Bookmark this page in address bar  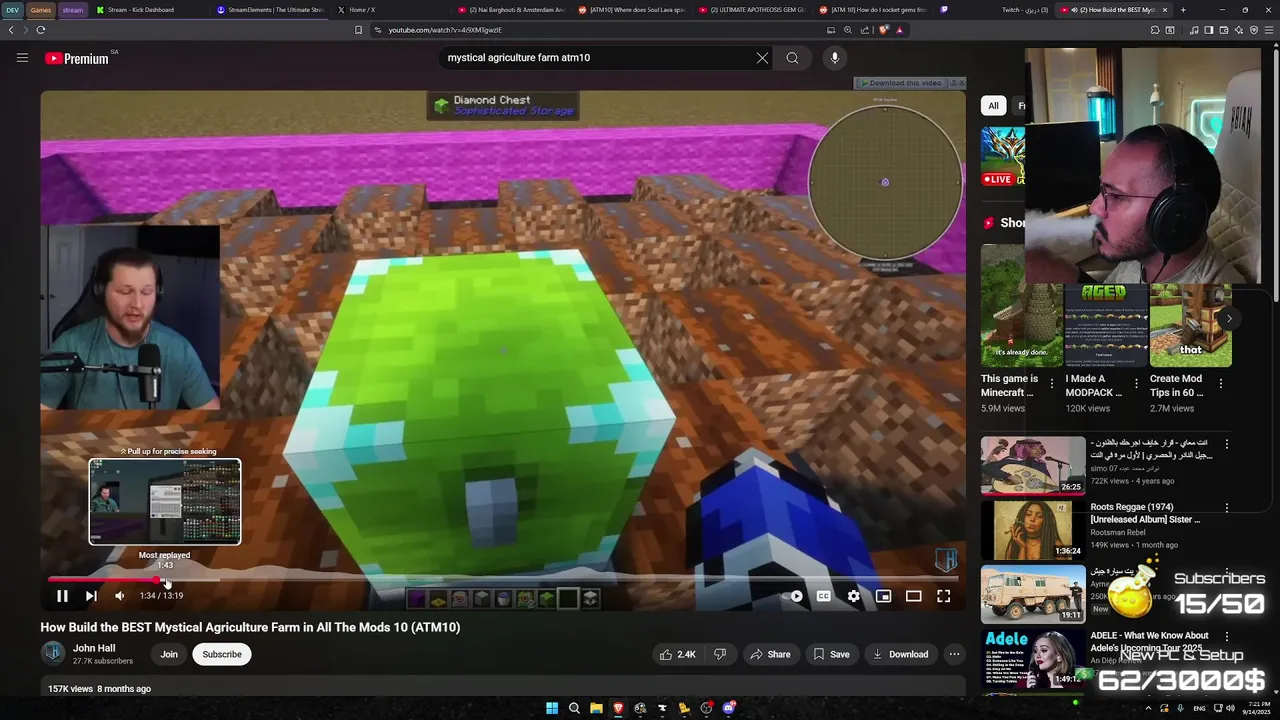tap(358, 30)
